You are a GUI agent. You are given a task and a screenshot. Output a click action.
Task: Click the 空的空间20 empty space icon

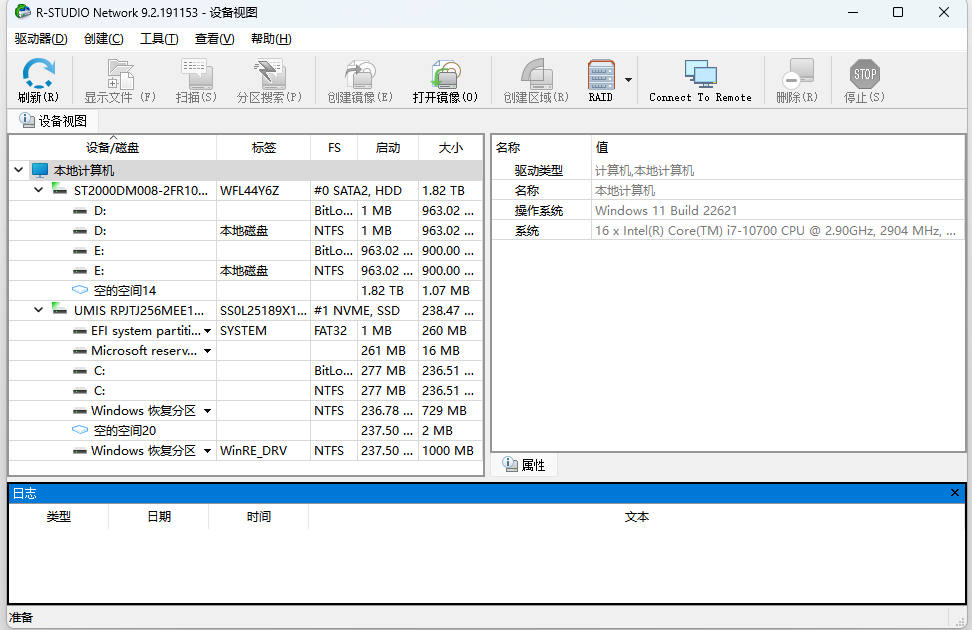(80, 430)
